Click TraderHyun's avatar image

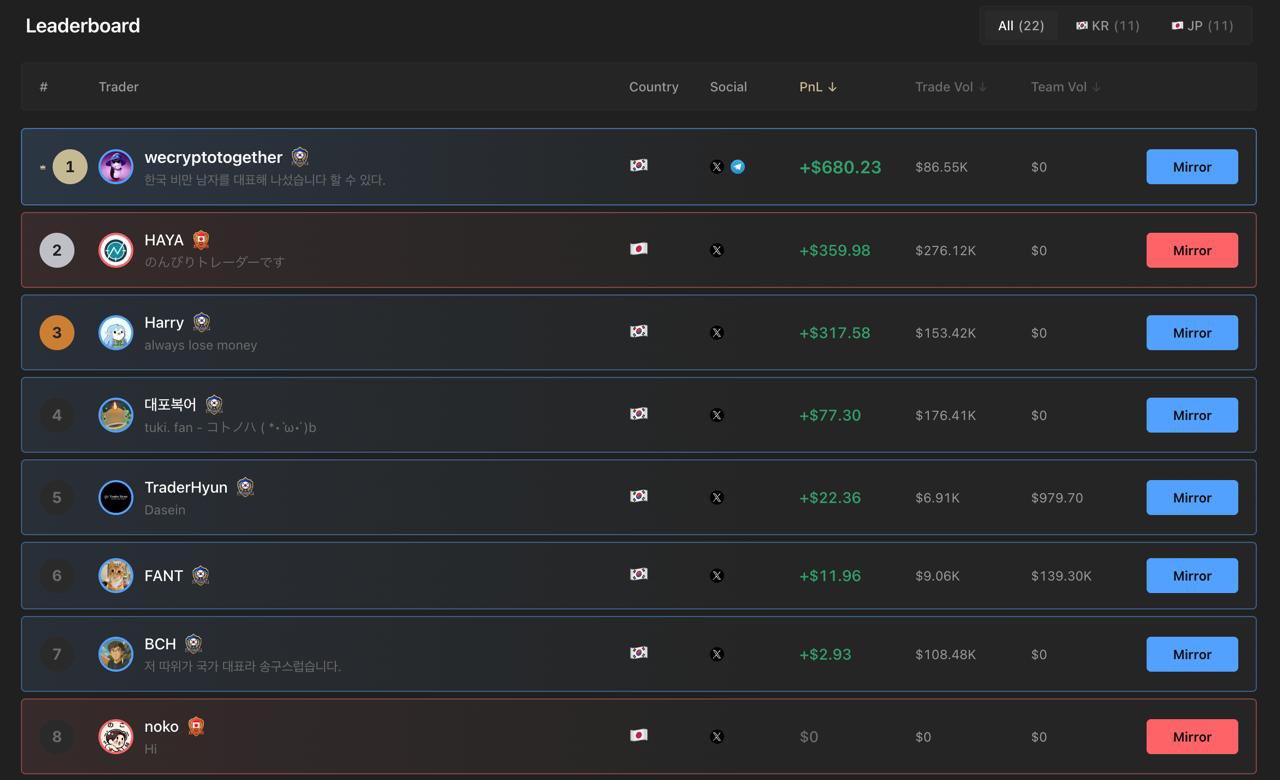click(x=116, y=497)
